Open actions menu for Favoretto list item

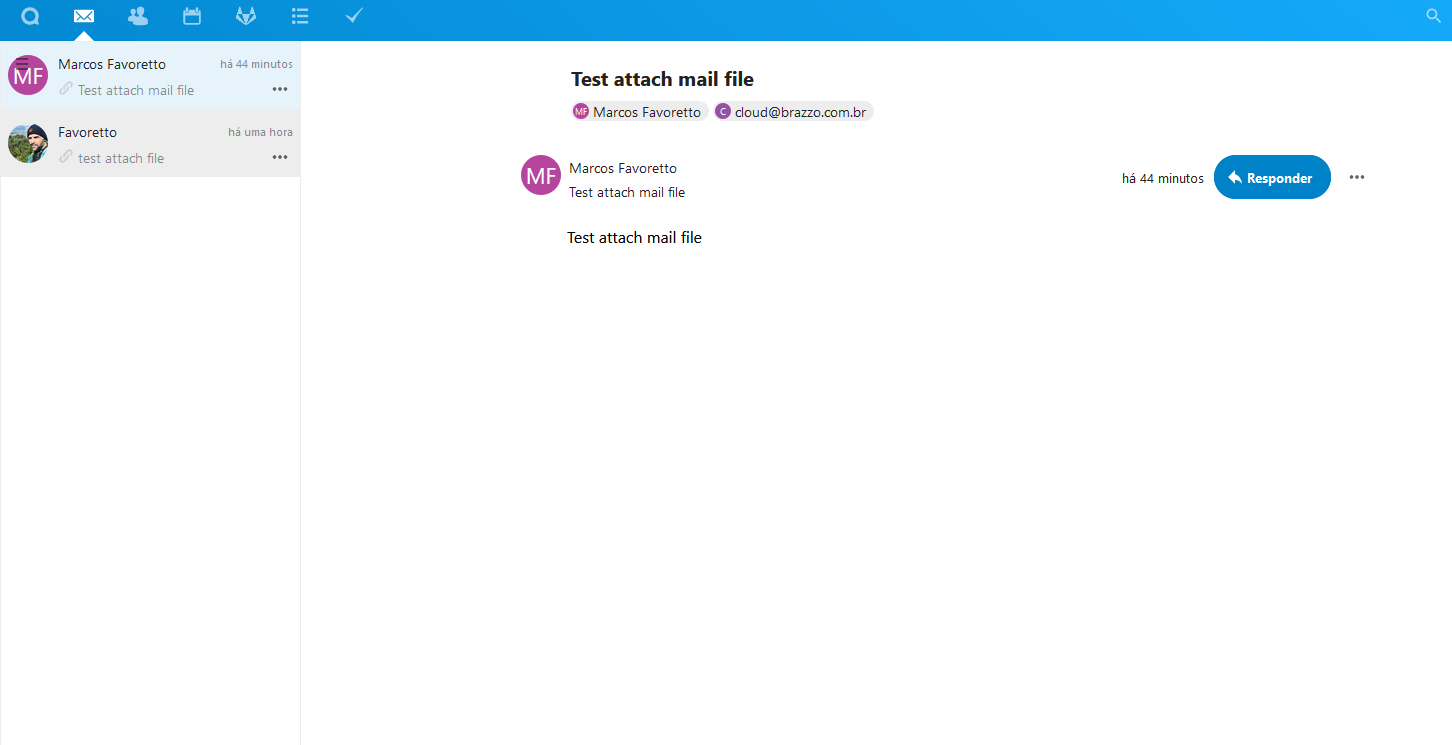point(280,157)
